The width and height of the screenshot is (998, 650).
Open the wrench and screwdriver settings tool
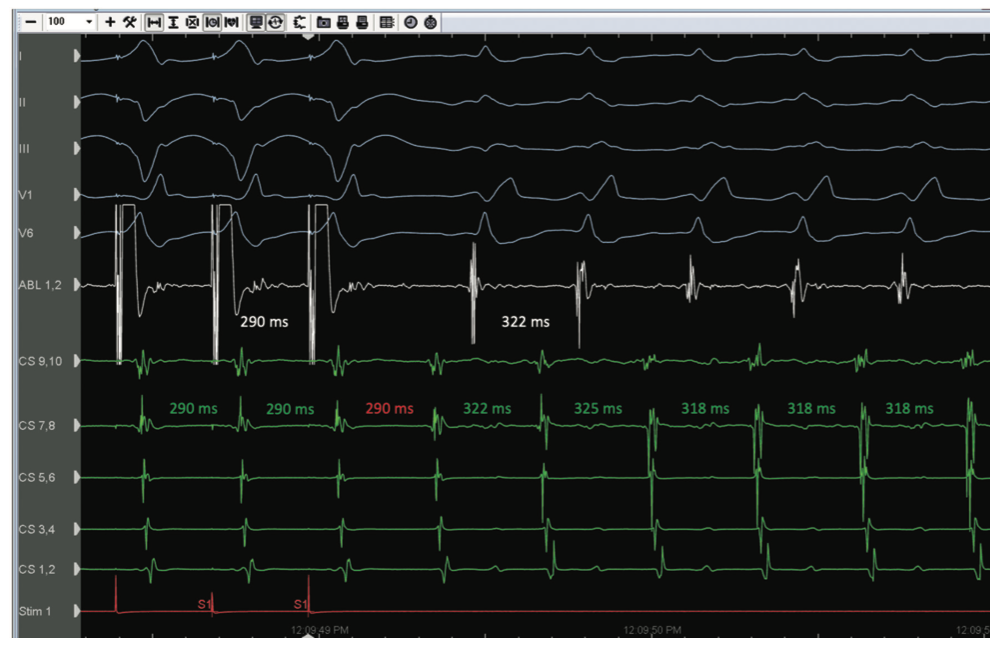point(130,21)
